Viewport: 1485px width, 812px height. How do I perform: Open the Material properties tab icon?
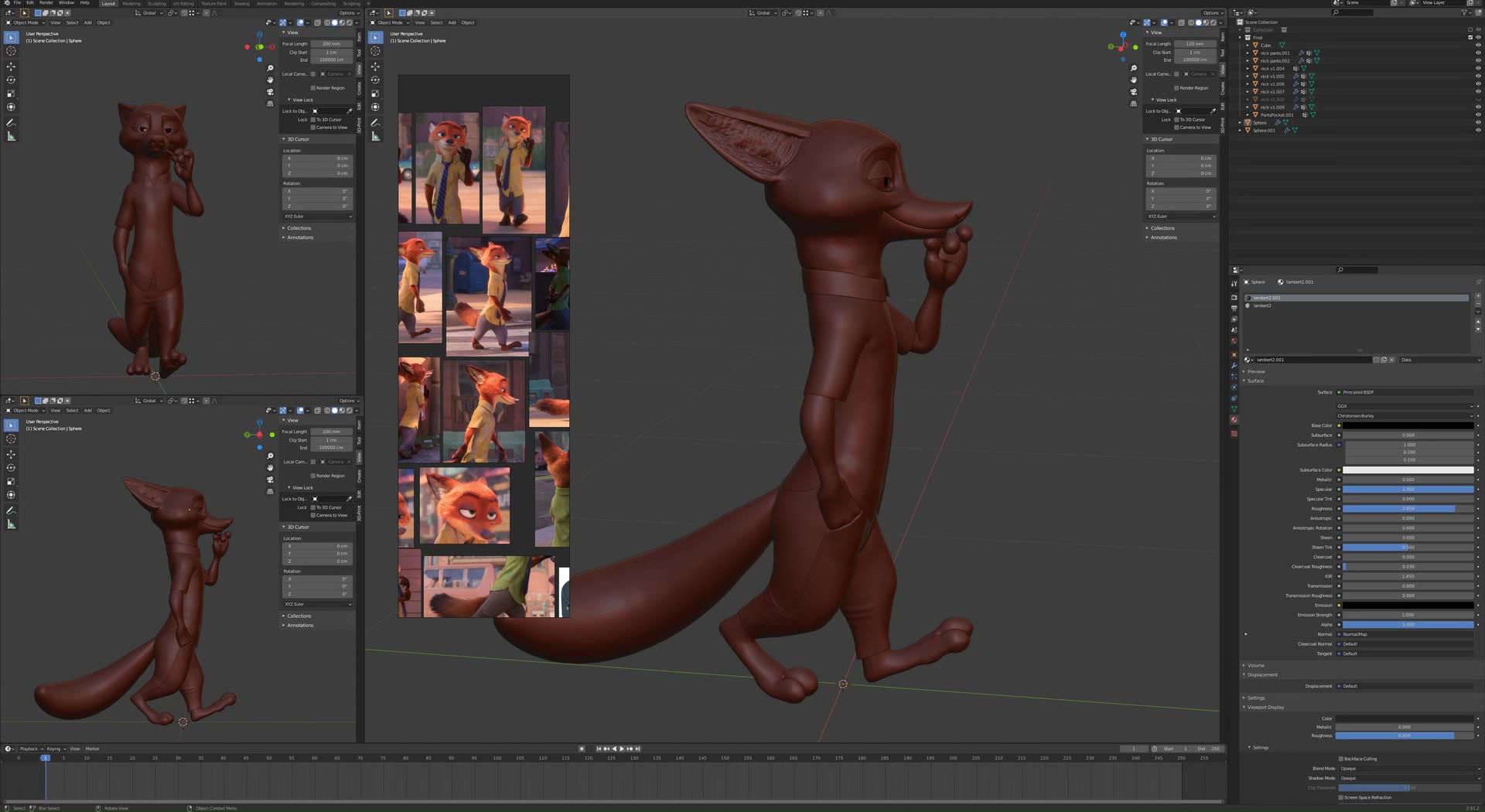(x=1234, y=420)
